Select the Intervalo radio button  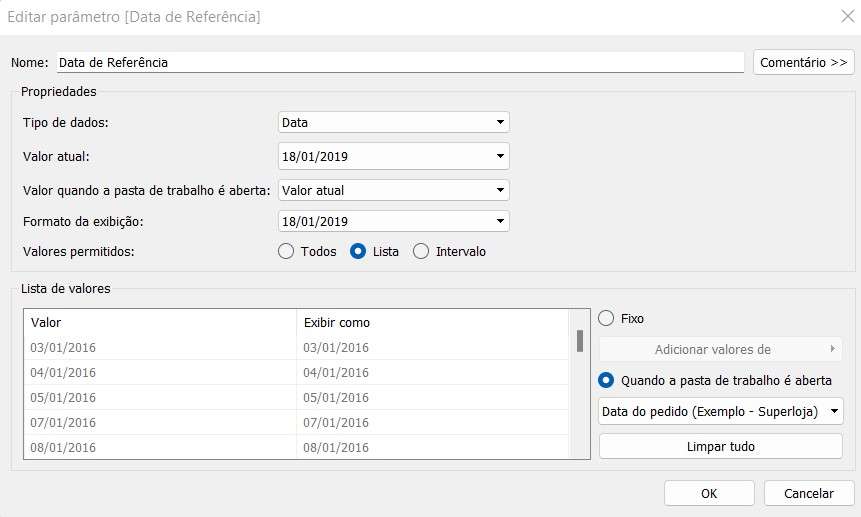[x=421, y=251]
